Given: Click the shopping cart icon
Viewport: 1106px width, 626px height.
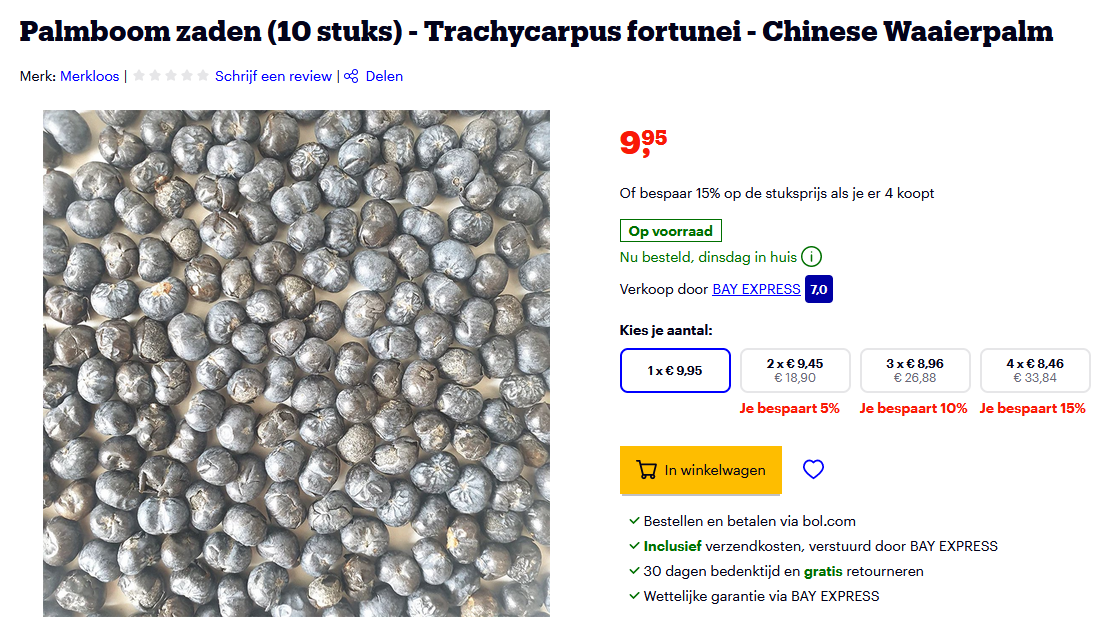Looking at the screenshot, I should point(647,470).
